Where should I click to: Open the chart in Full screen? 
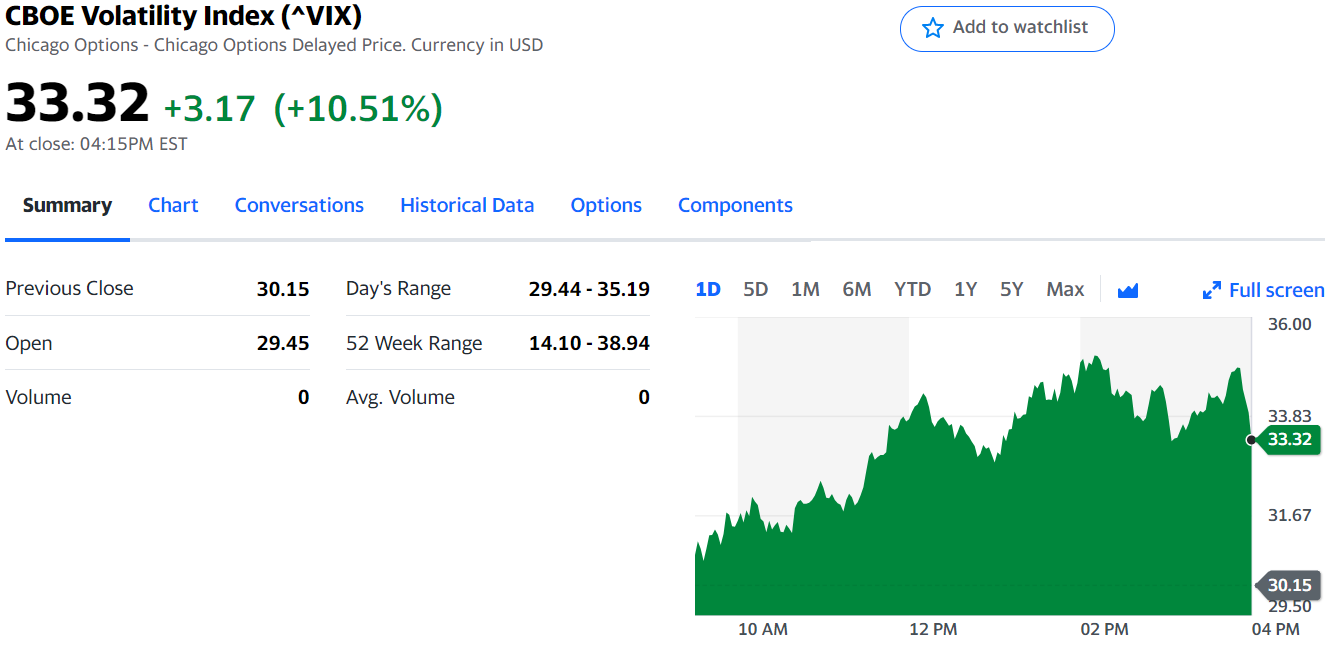click(1263, 290)
